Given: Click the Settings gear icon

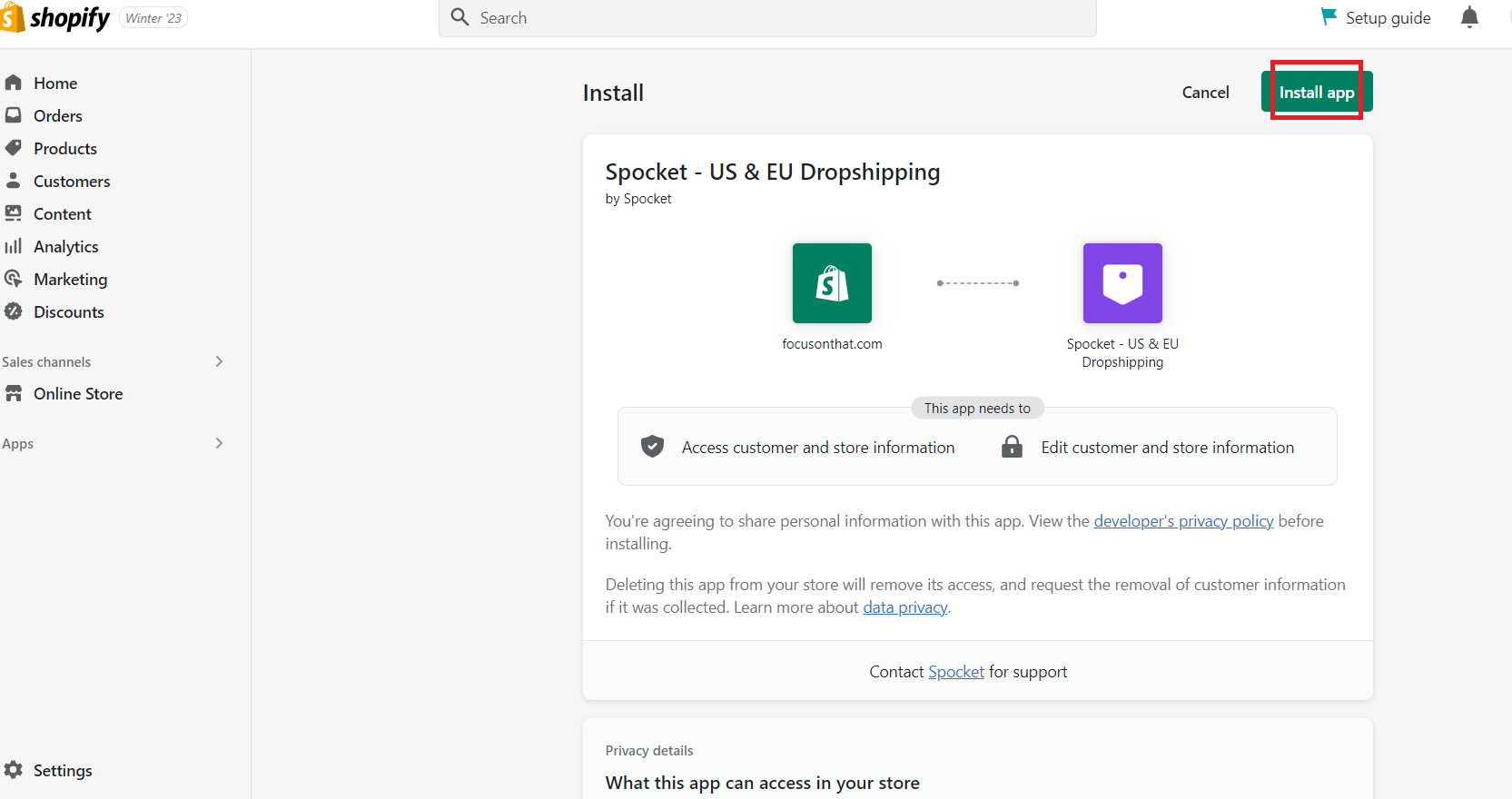Looking at the screenshot, I should [13, 770].
